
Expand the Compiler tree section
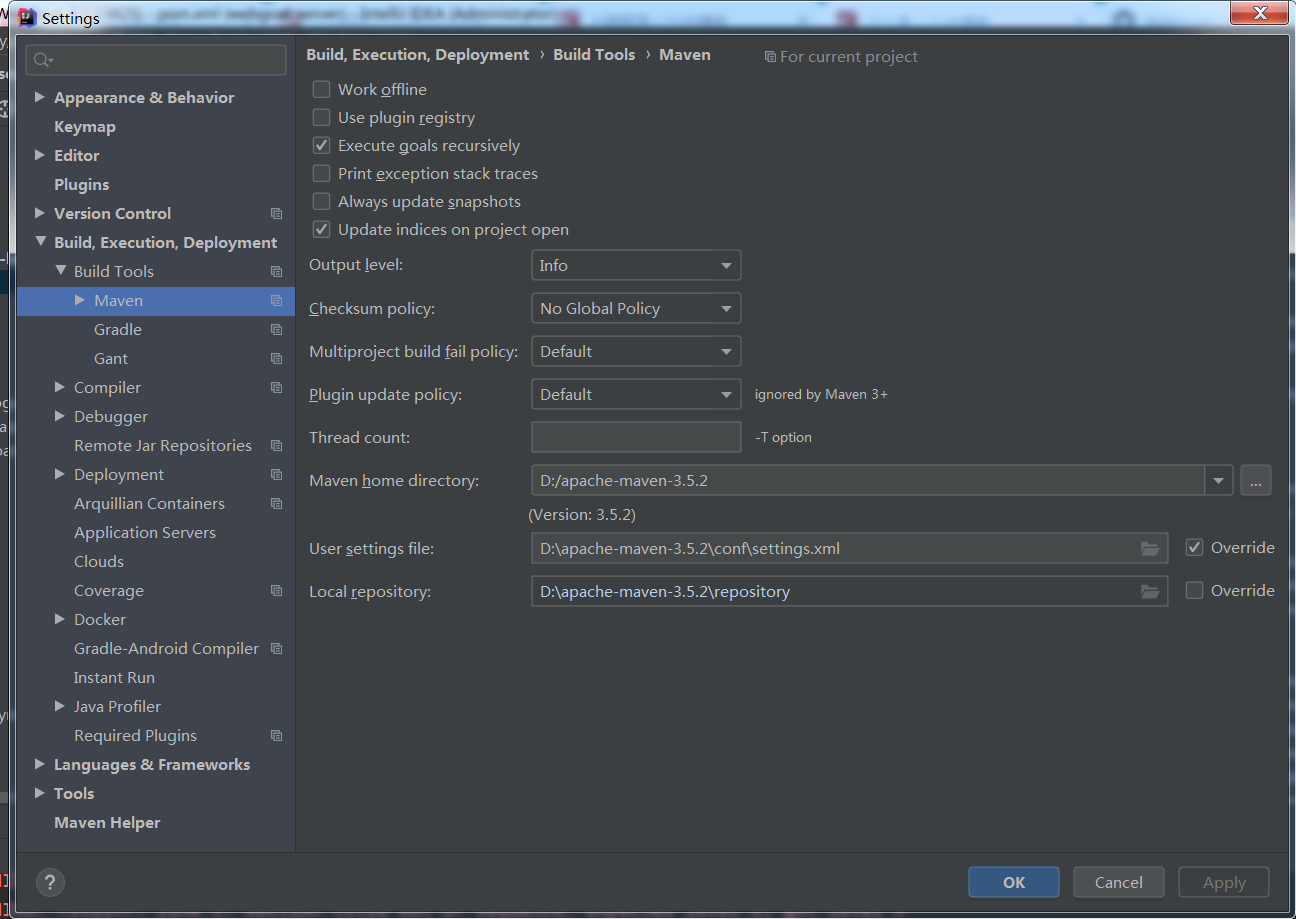pyautogui.click(x=60, y=387)
